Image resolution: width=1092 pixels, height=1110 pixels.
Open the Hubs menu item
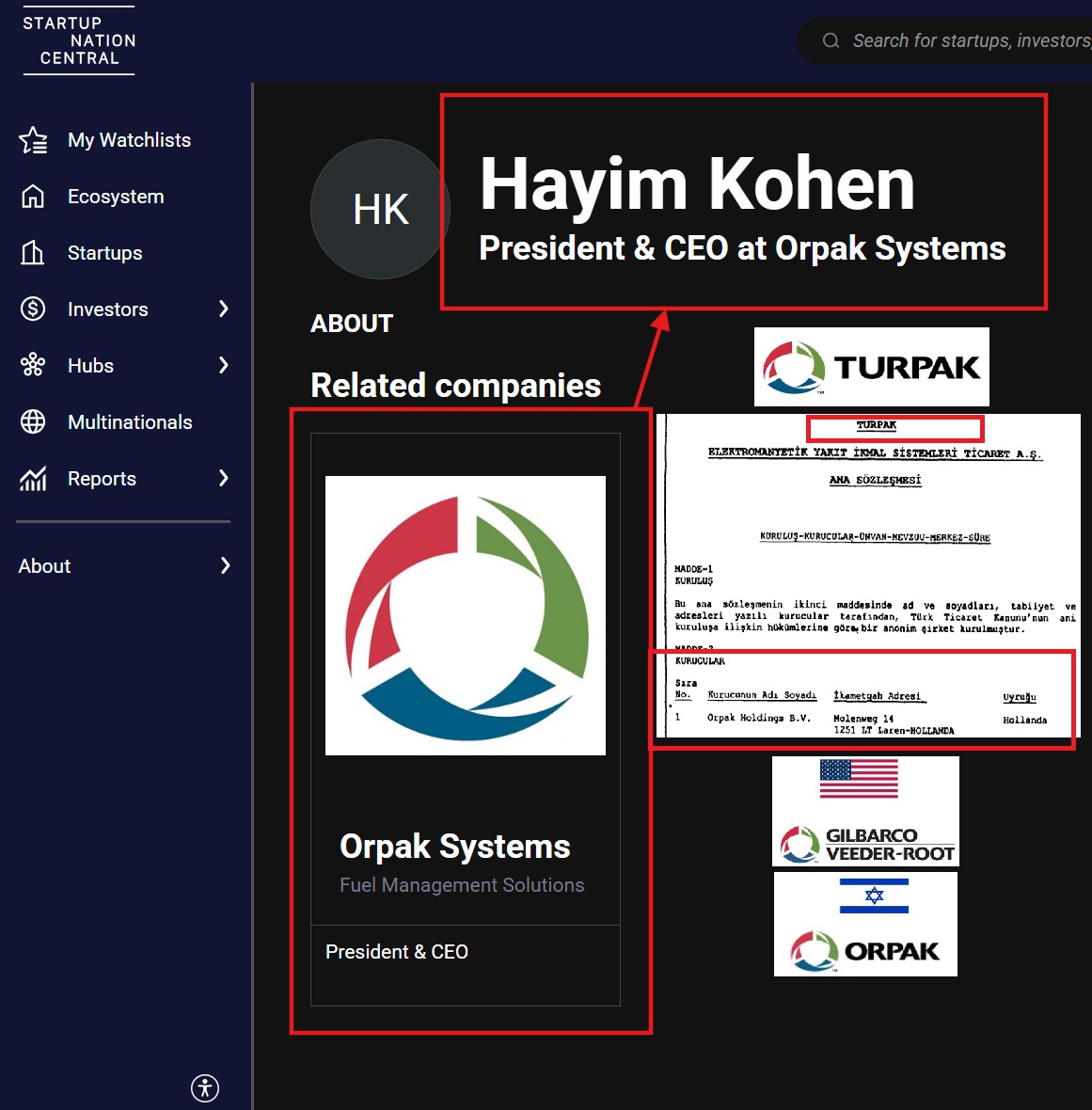click(x=90, y=366)
